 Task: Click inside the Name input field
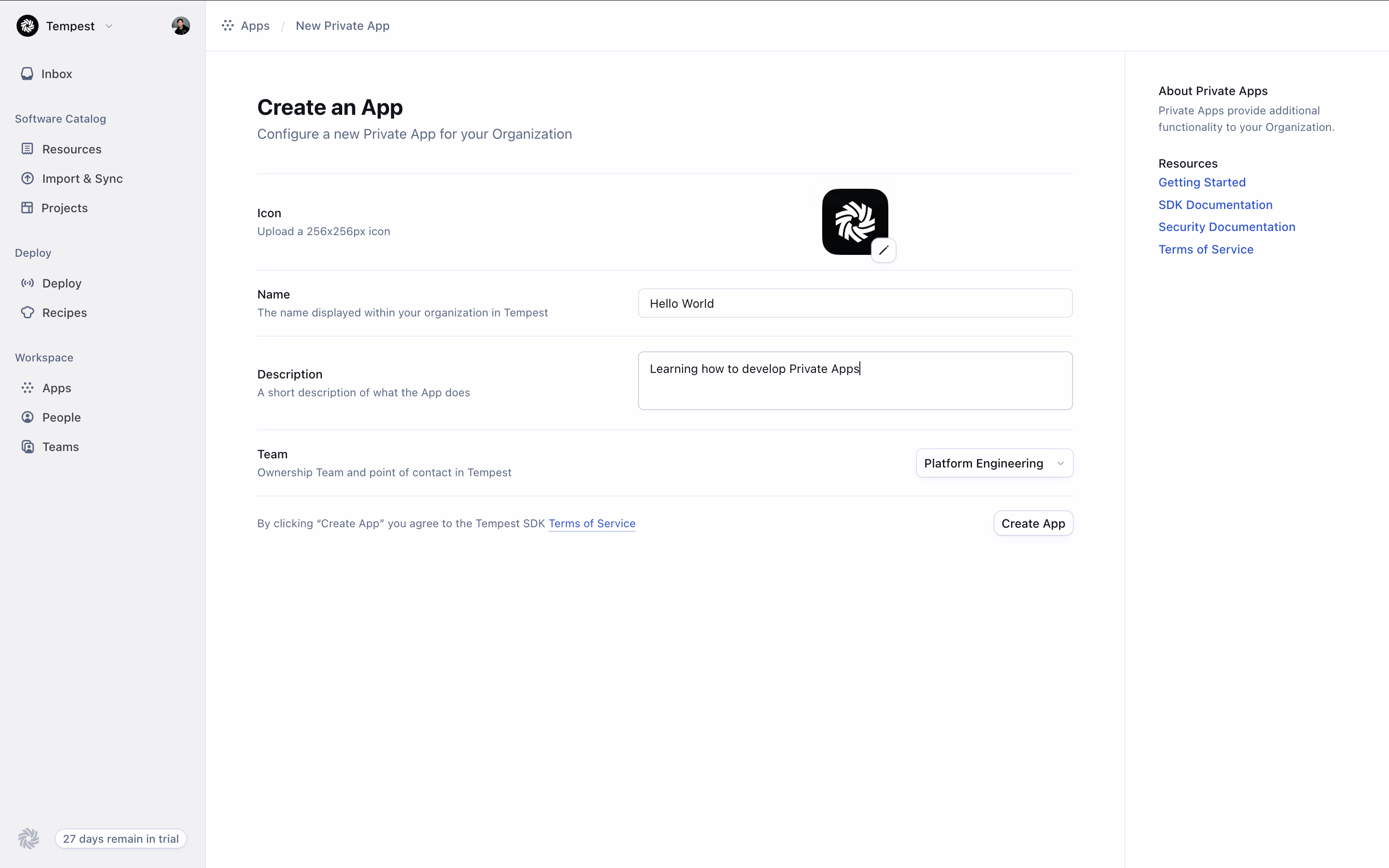[x=855, y=303]
